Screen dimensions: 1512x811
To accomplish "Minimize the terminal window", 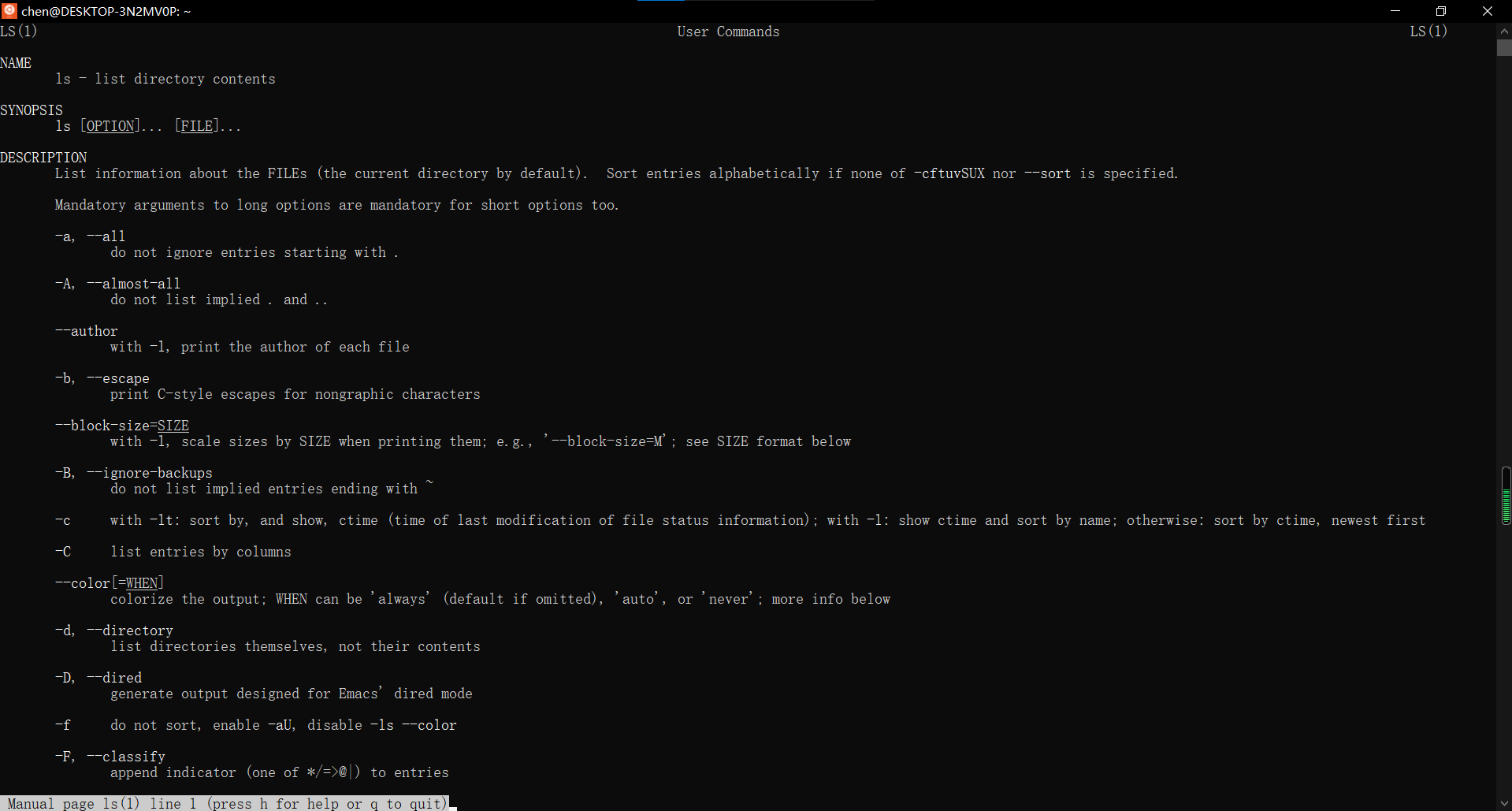I will [x=1395, y=11].
